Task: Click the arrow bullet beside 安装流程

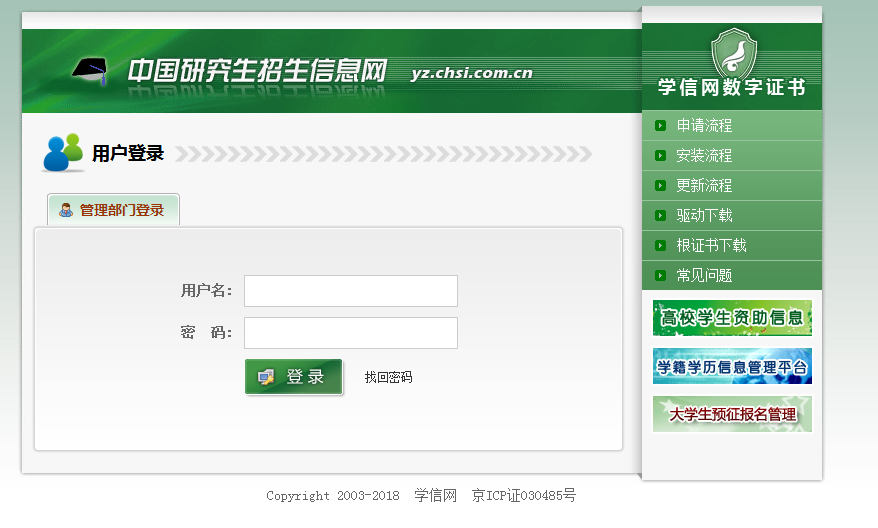Action: pyautogui.click(x=661, y=156)
